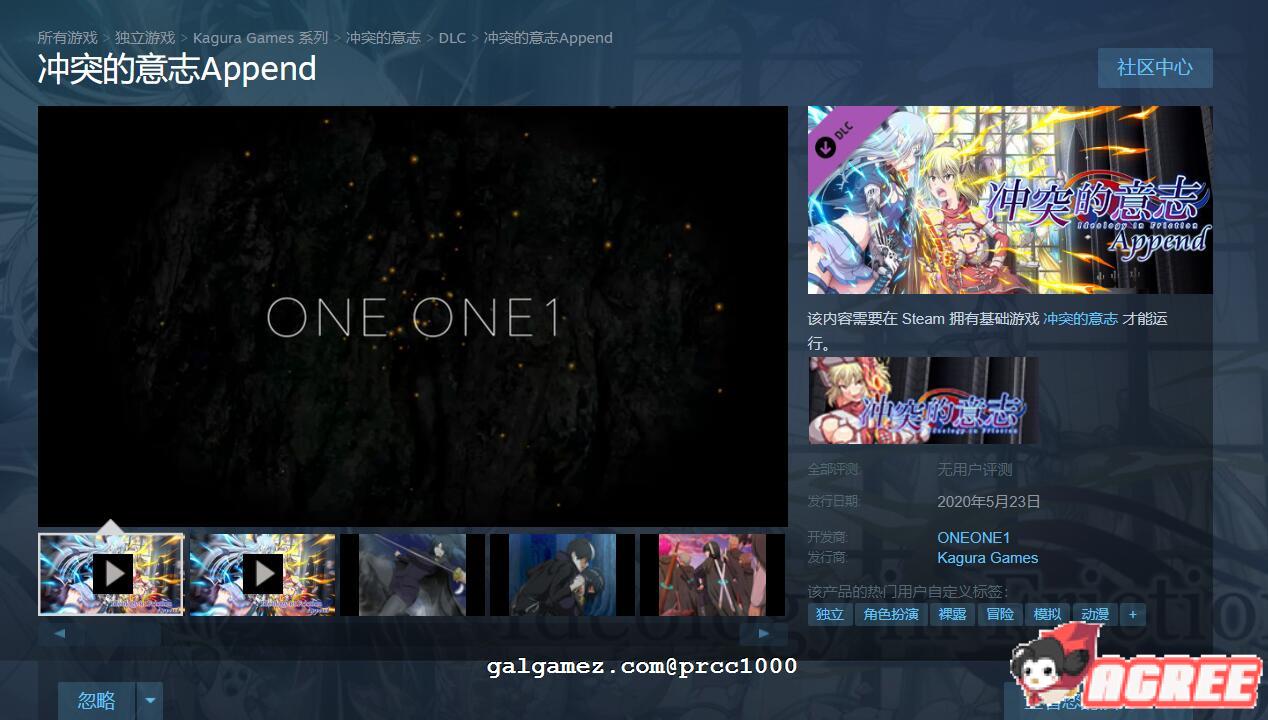Open the 社区中心 community hub
The width and height of the screenshot is (1268, 720).
1154,68
